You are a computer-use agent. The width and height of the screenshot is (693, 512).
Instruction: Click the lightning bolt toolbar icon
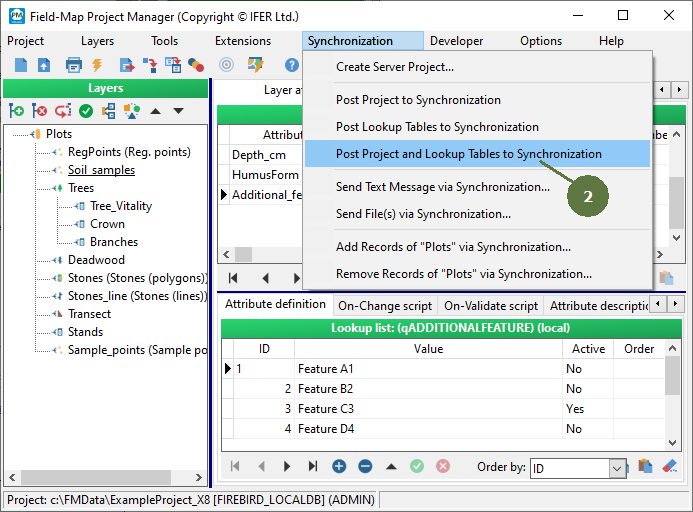click(98, 65)
